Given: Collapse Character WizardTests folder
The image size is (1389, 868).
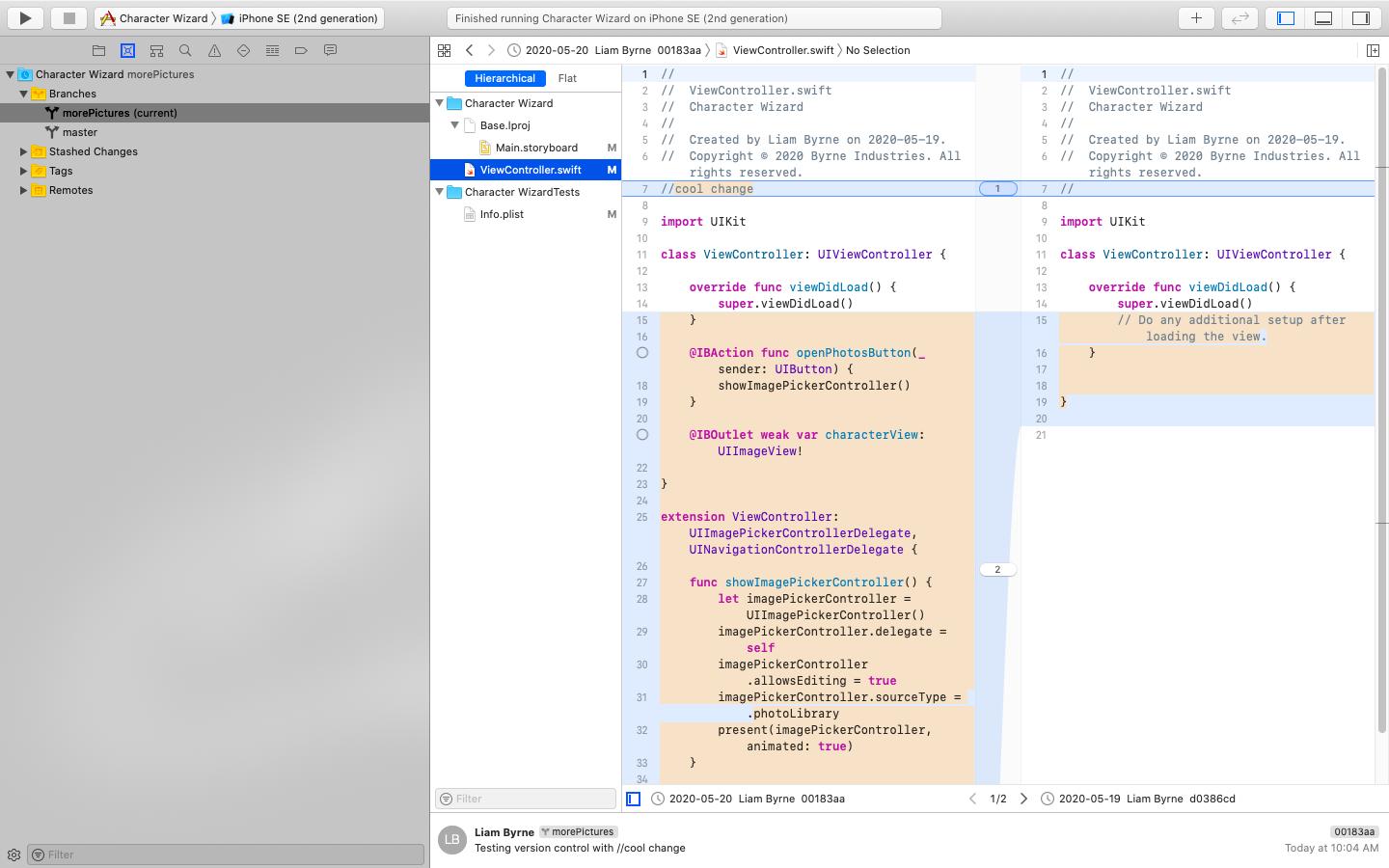Looking at the screenshot, I should pos(440,192).
